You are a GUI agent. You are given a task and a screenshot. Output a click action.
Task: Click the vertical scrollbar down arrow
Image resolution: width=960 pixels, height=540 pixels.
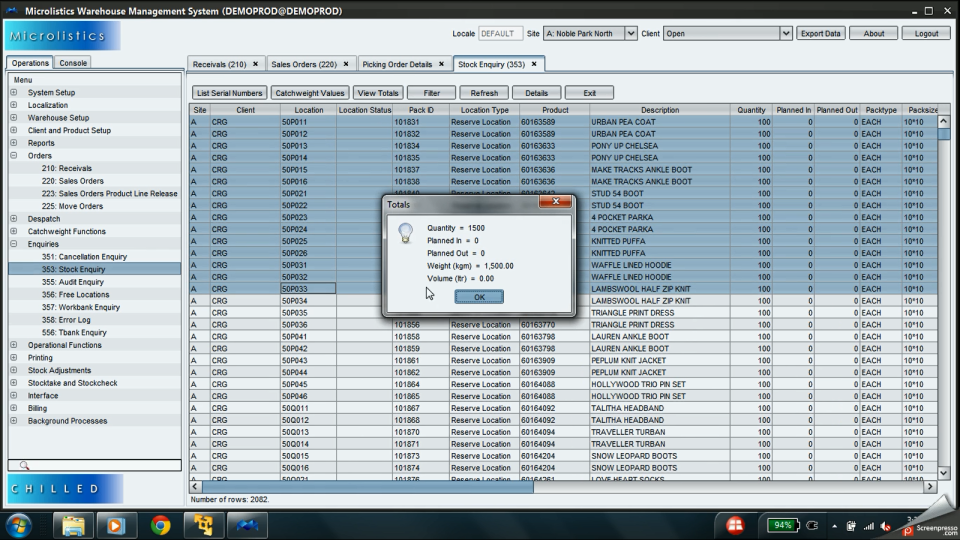[943, 473]
